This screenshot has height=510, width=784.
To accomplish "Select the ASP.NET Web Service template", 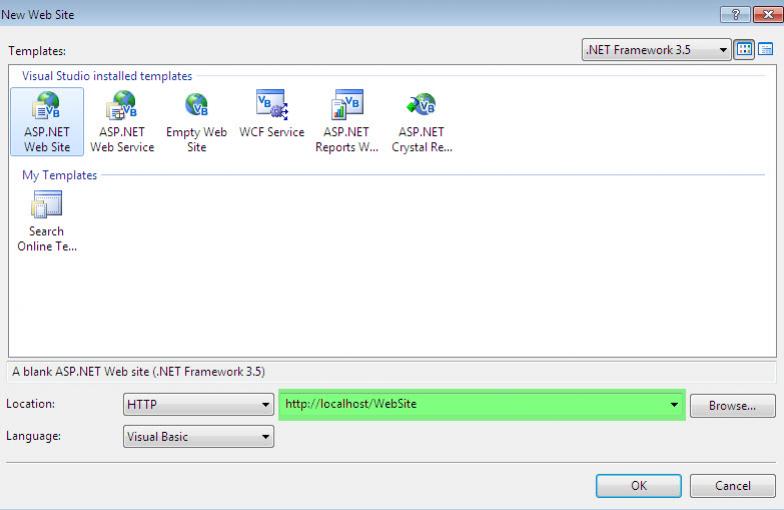I will tap(122, 122).
